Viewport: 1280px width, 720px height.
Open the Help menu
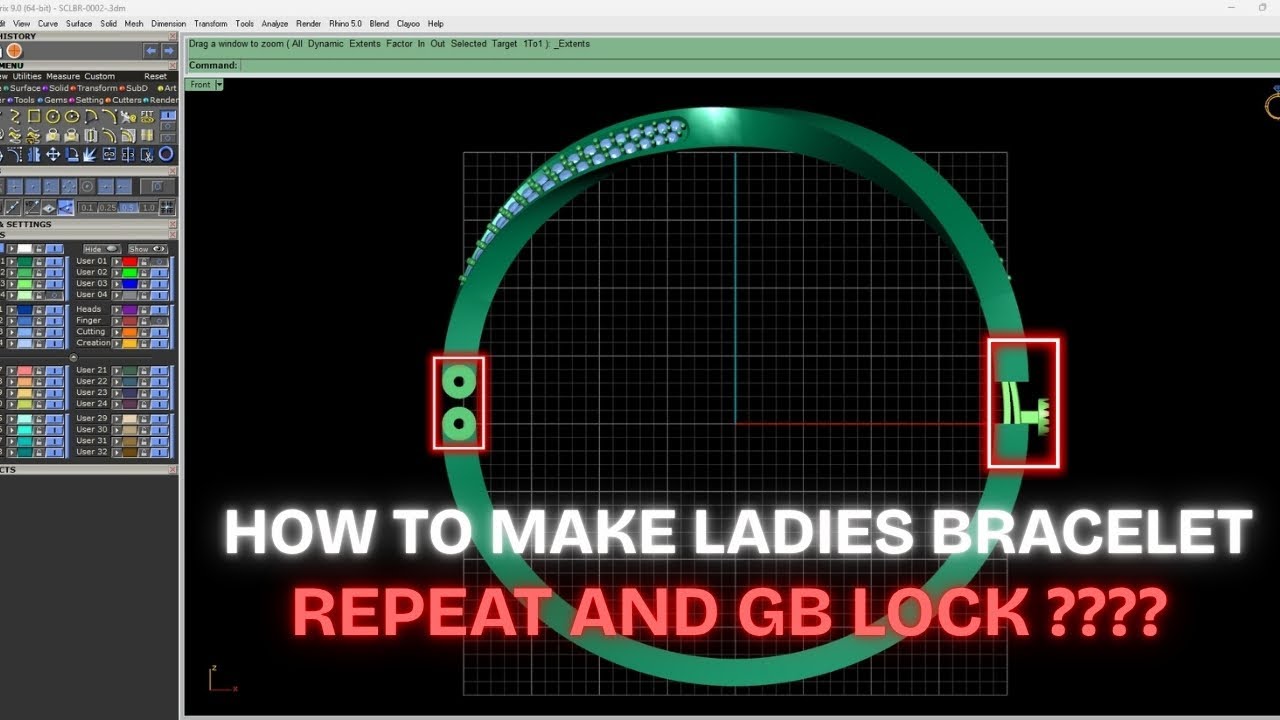(435, 23)
